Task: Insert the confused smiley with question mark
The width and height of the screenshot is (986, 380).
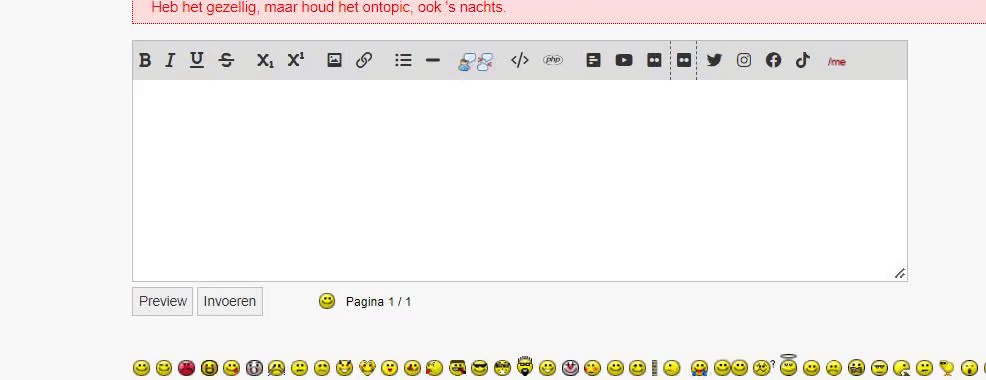Action: (x=763, y=368)
